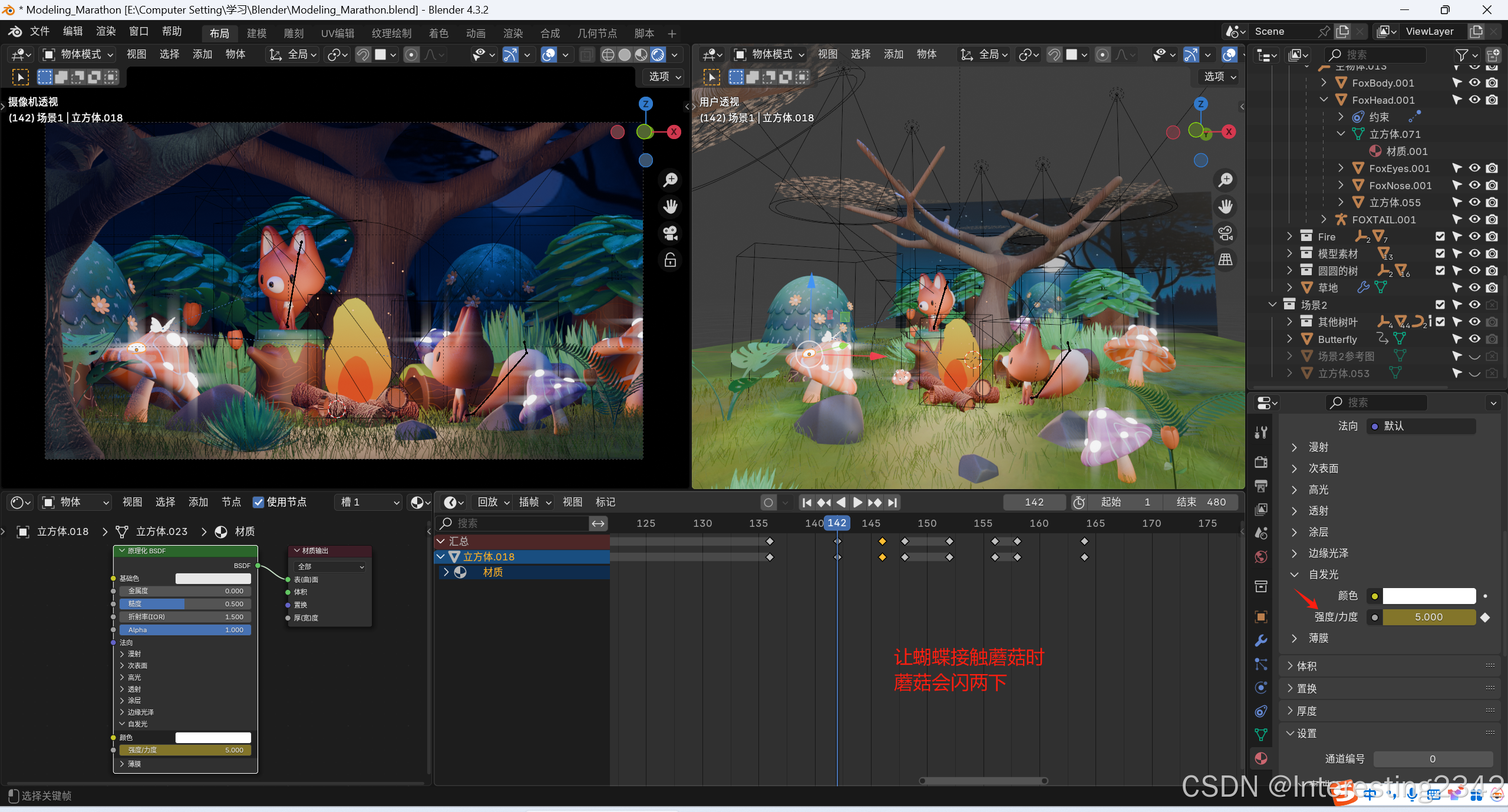
Task: Uncheck the Fire collection exclude checkbox
Action: [x=1440, y=236]
